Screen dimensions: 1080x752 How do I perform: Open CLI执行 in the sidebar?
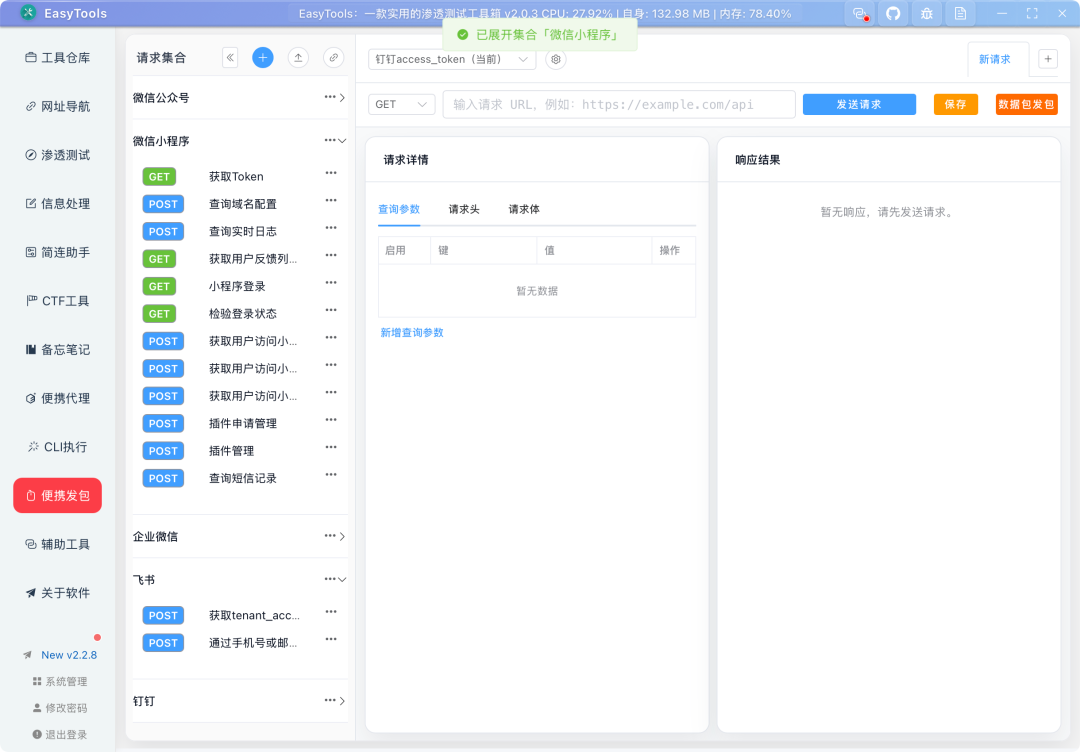58,447
